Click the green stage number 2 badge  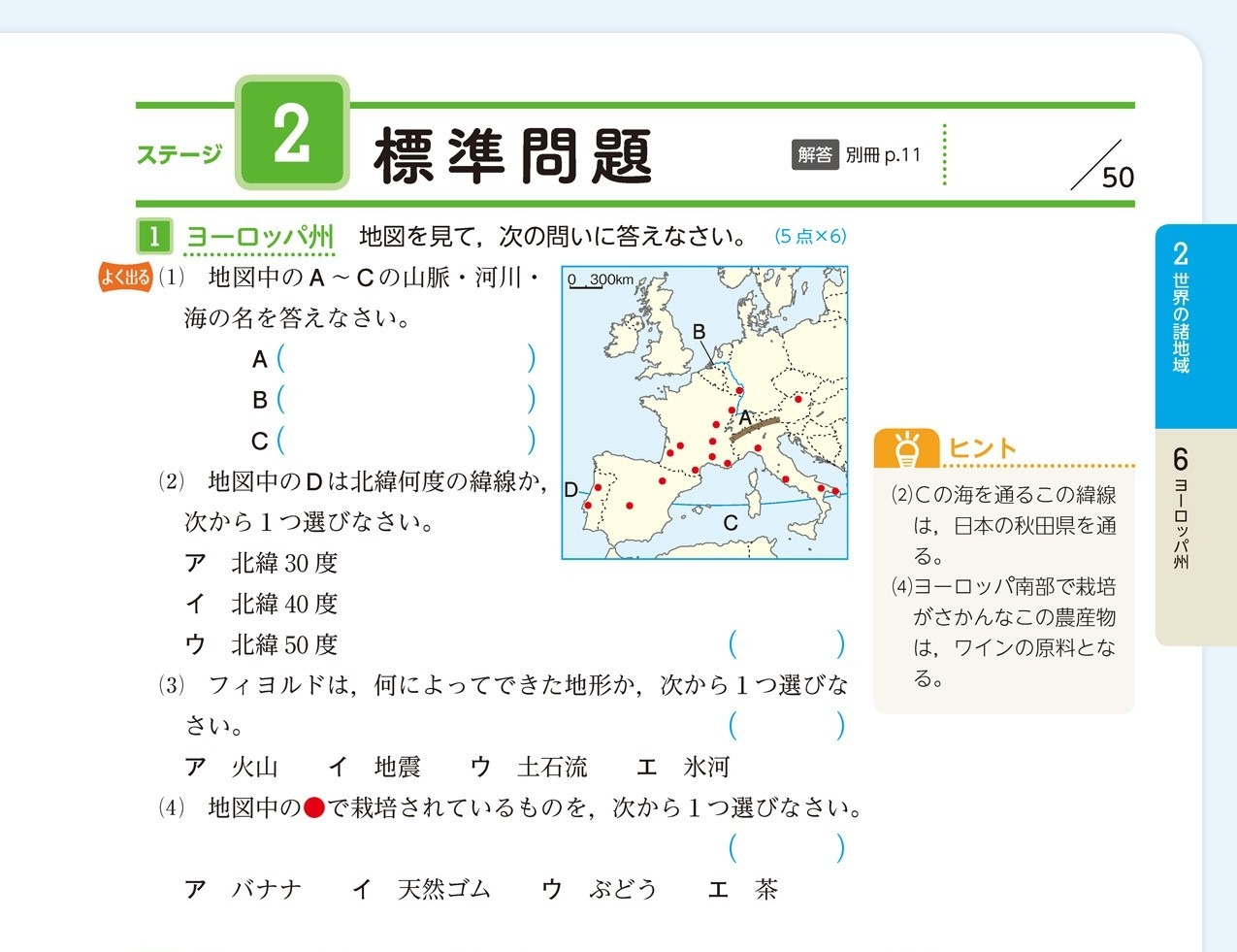pos(291,133)
